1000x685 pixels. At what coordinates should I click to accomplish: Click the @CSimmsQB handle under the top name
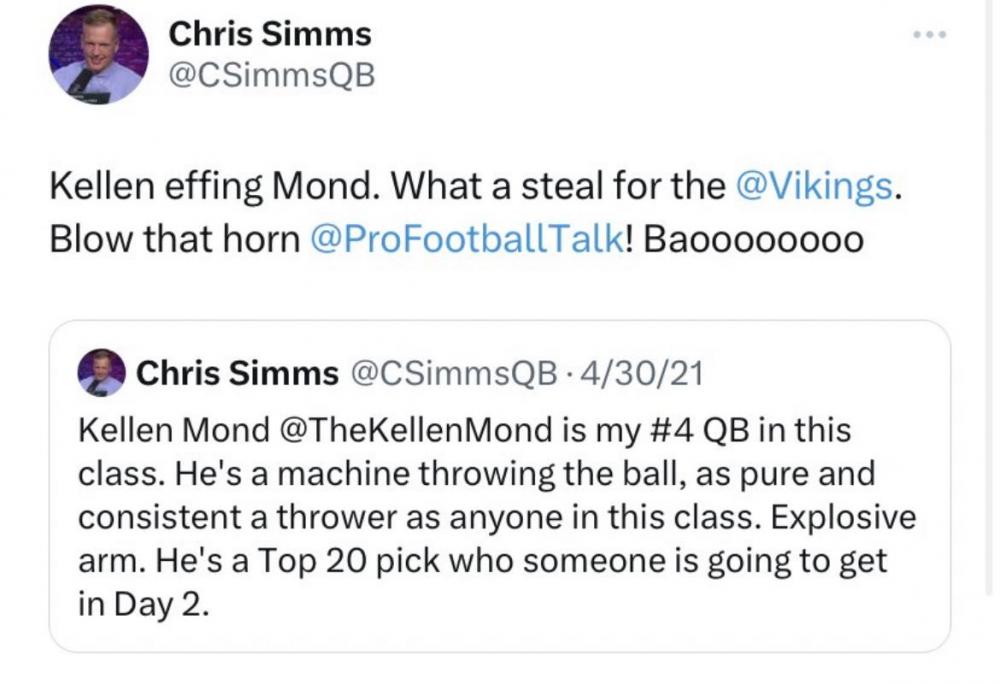pyautogui.click(x=272, y=75)
